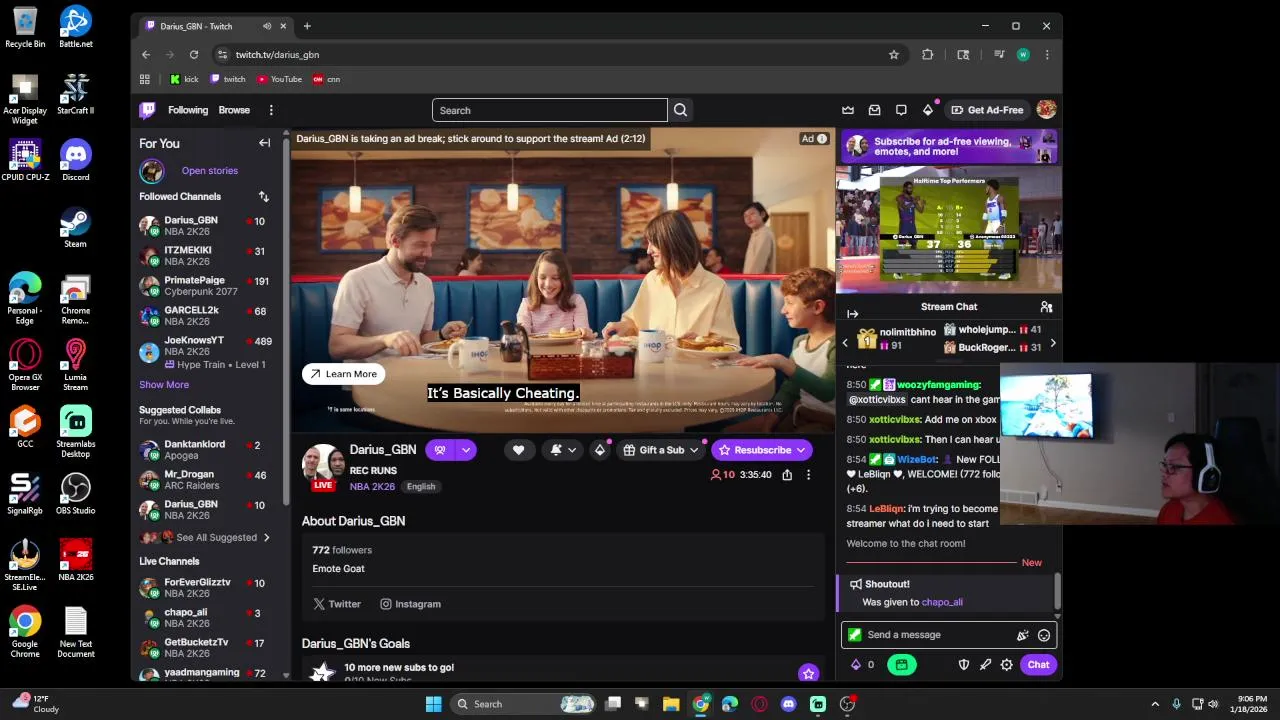Viewport: 1280px width, 720px height.
Task: Open the cnn bookmark
Action: coord(326,79)
